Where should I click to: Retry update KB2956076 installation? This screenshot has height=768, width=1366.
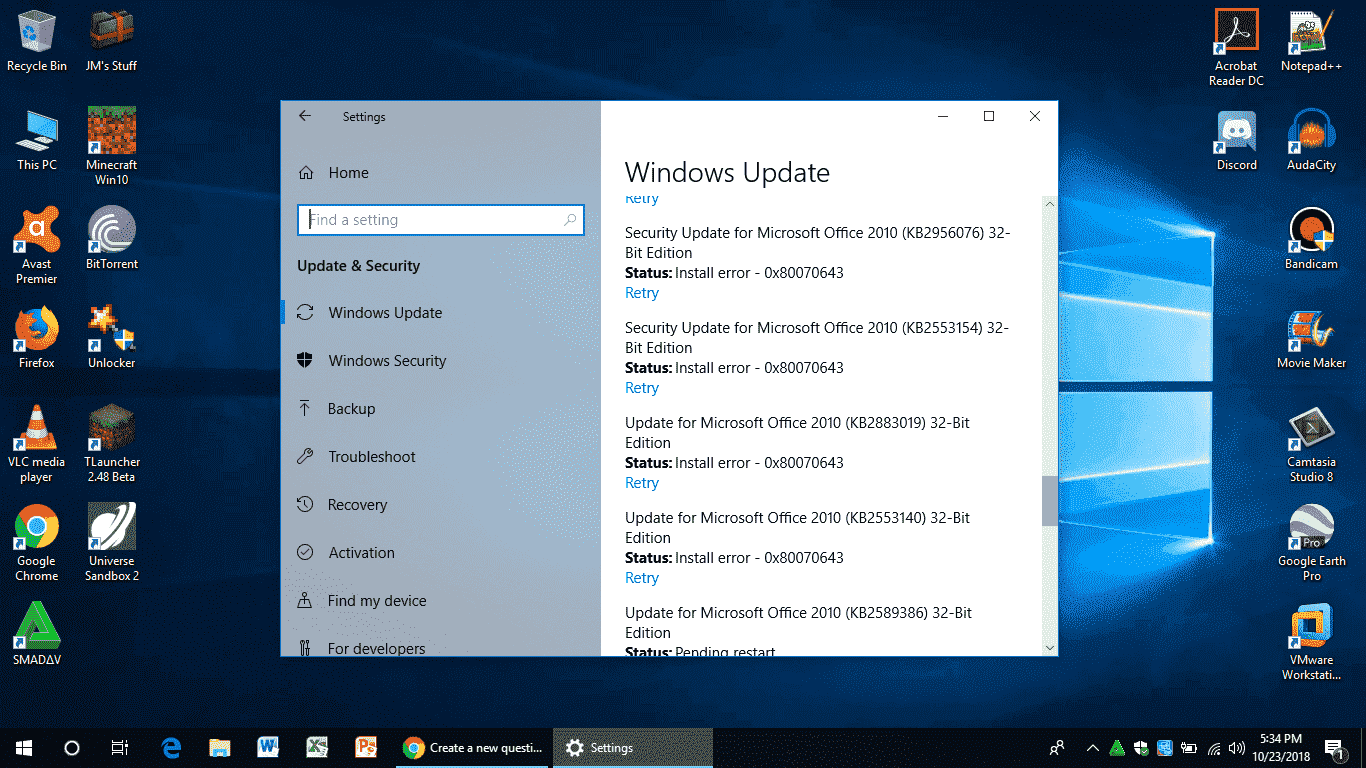(642, 293)
